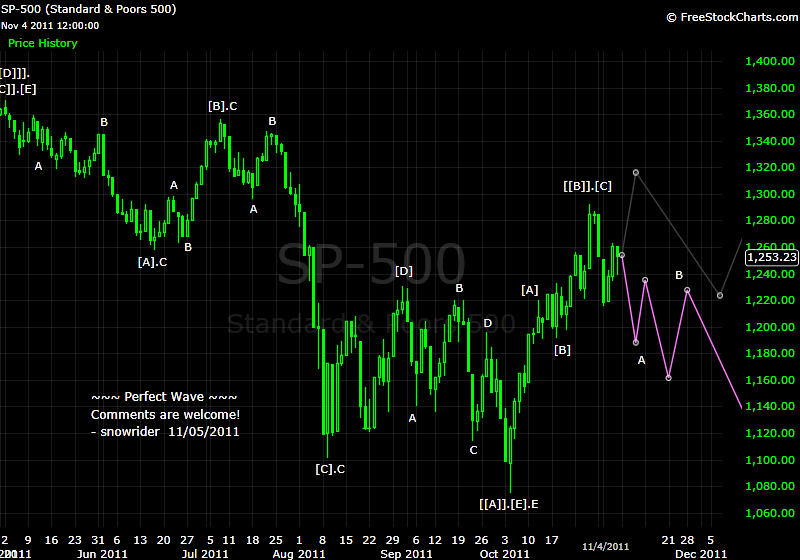Click the '11/4/2011' date marker on the axis
This screenshot has width=800, height=560.
point(606,547)
